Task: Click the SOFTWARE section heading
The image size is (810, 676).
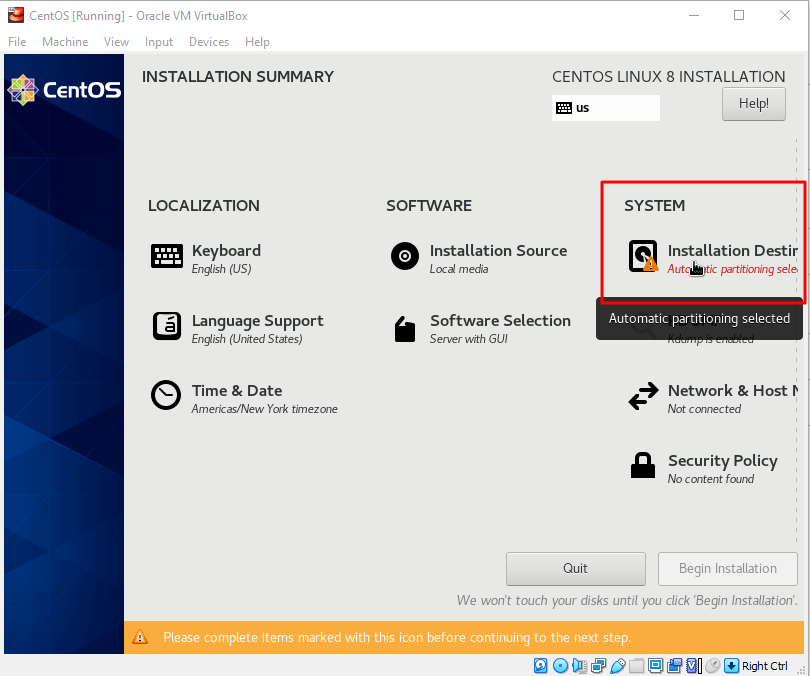Action: click(x=429, y=206)
